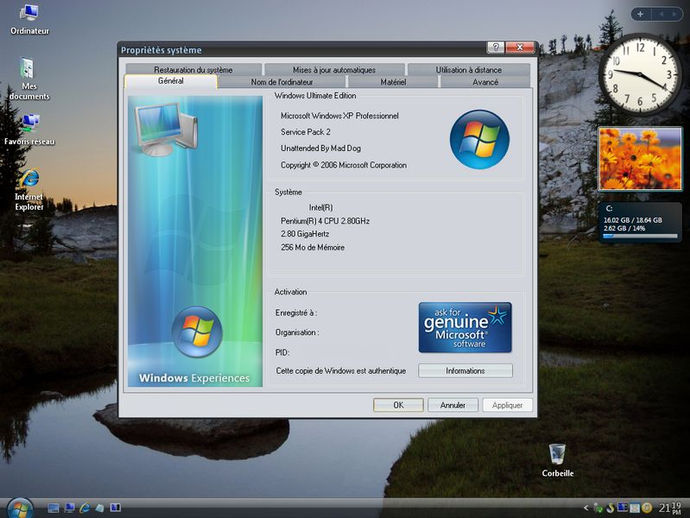Click Microsoft Windows XP Professionnel text
The height and width of the screenshot is (518, 690).
click(x=340, y=116)
